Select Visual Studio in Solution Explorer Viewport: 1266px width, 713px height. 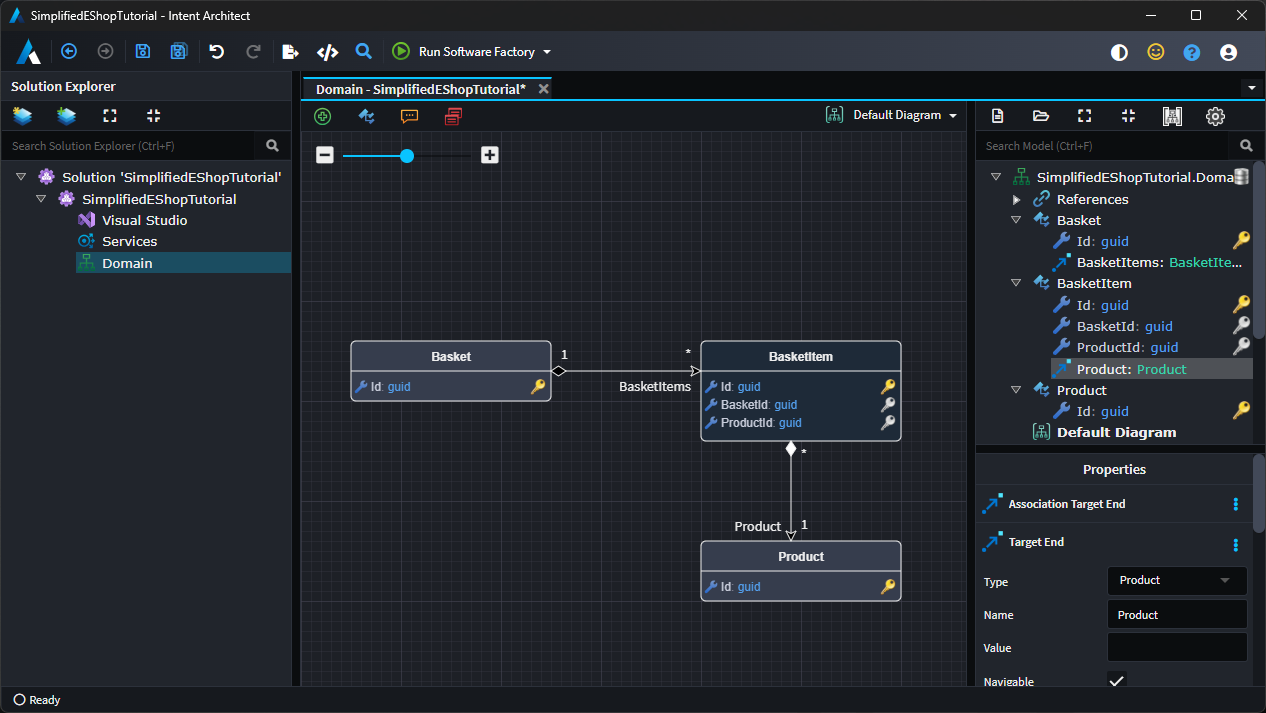pyautogui.click(x=144, y=220)
